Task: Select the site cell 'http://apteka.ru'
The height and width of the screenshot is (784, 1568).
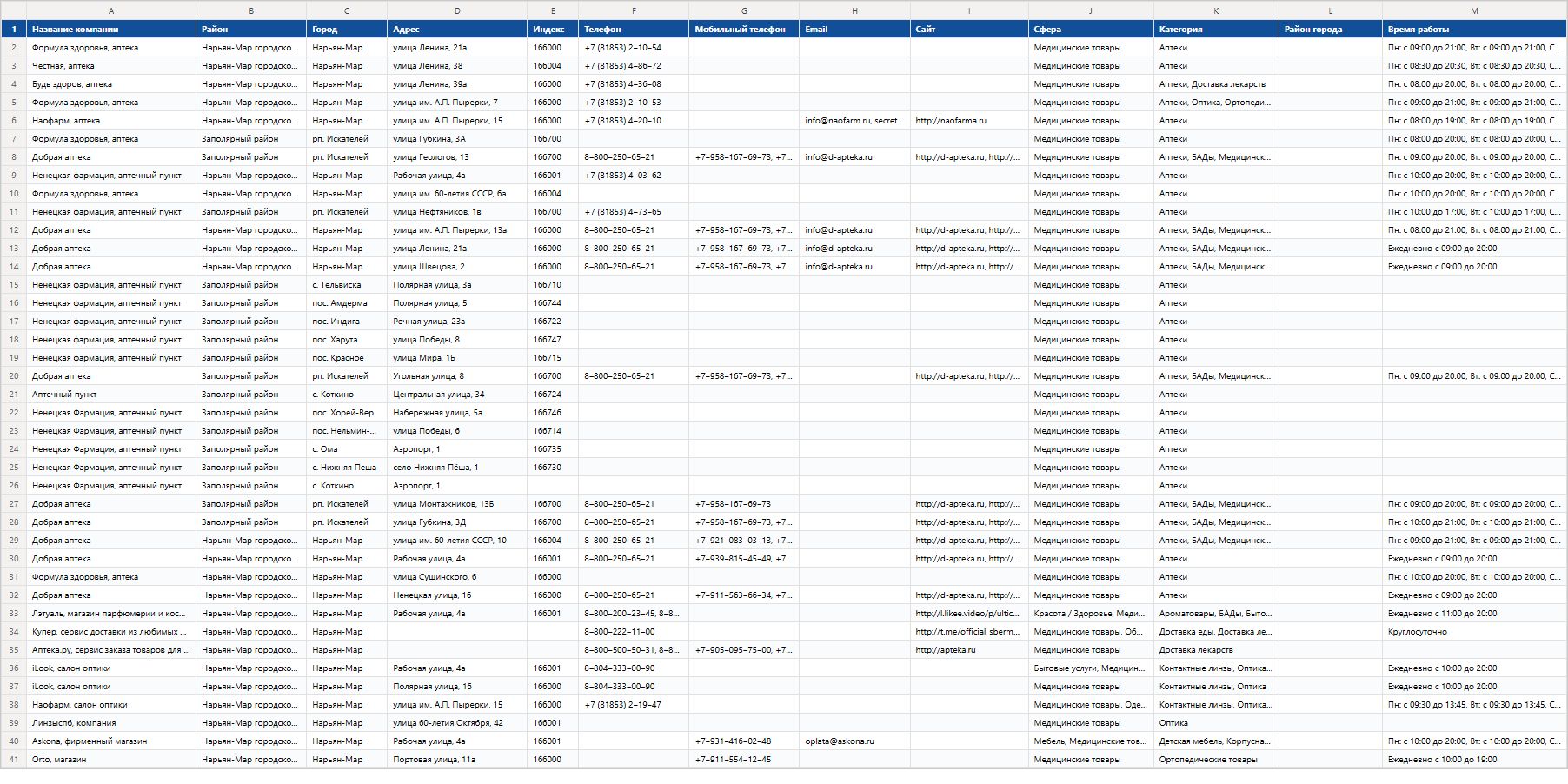Action: (x=969, y=650)
